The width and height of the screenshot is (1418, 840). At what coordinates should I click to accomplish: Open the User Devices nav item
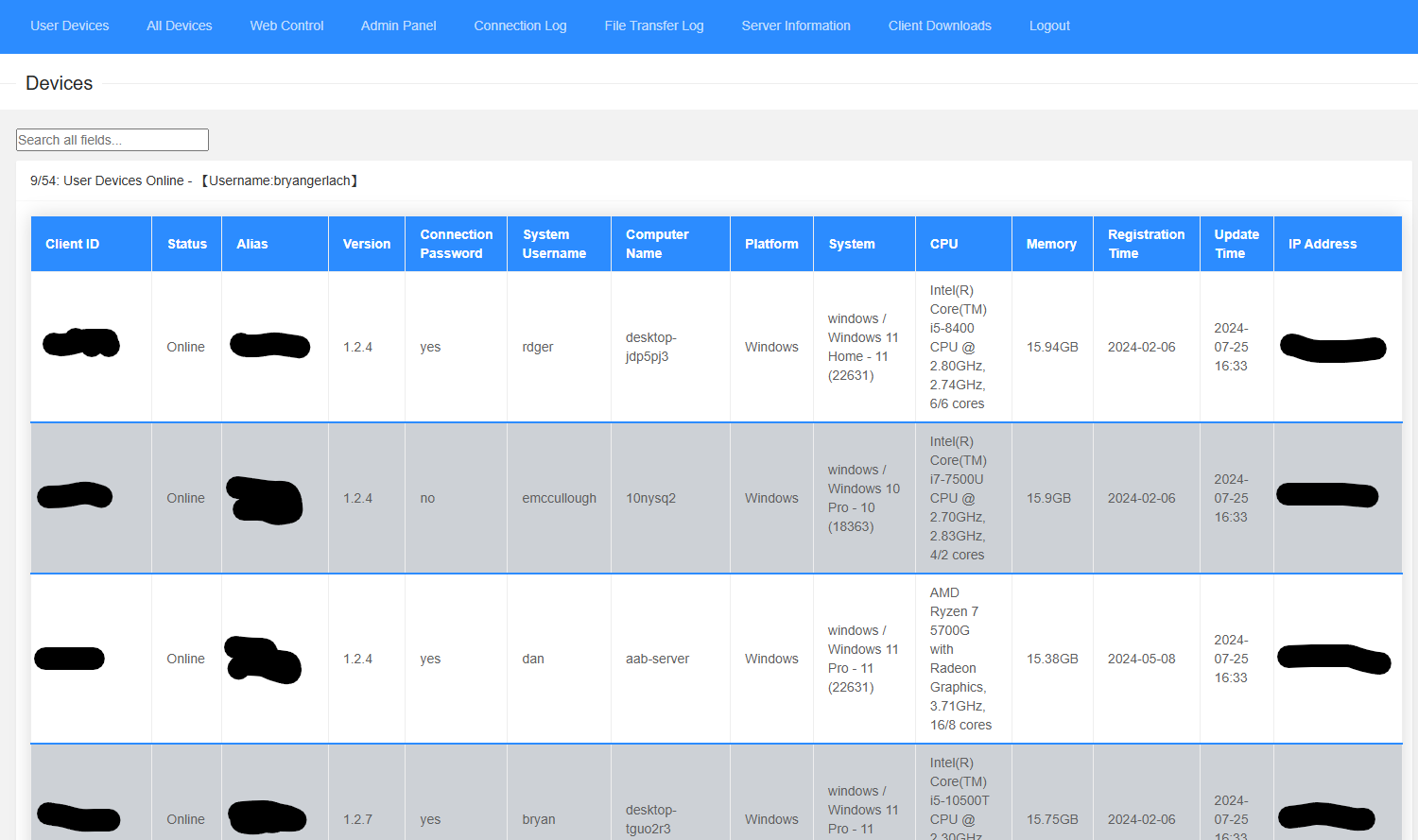[x=69, y=26]
